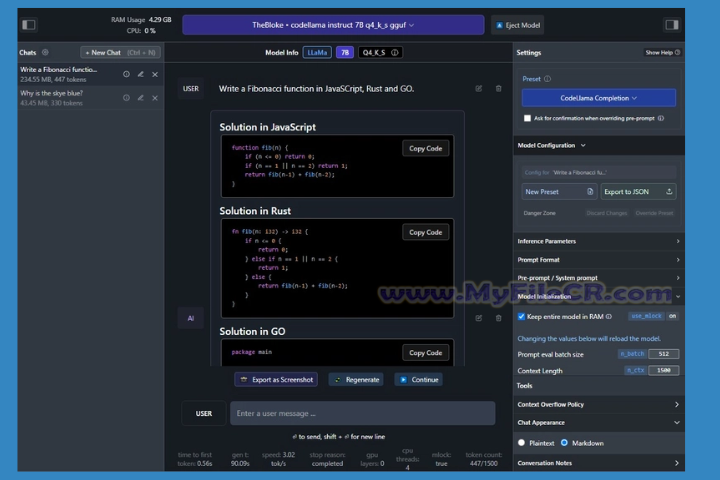Click Discard Changes in Danger Zone
Image resolution: width=720 pixels, height=480 pixels.
point(607,213)
